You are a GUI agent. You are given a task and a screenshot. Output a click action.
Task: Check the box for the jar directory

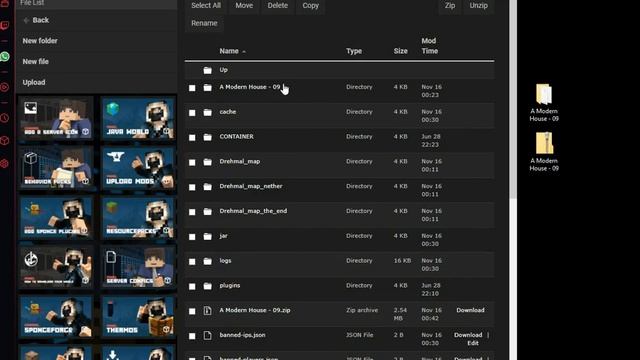(192, 237)
